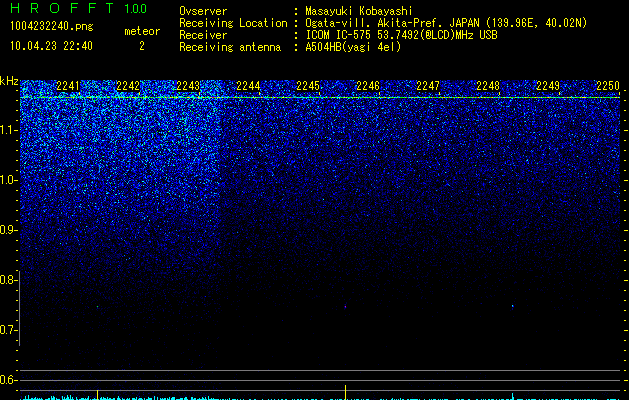Click the 2246 time marker
This screenshot has width=629, height=400.
click(x=368, y=86)
